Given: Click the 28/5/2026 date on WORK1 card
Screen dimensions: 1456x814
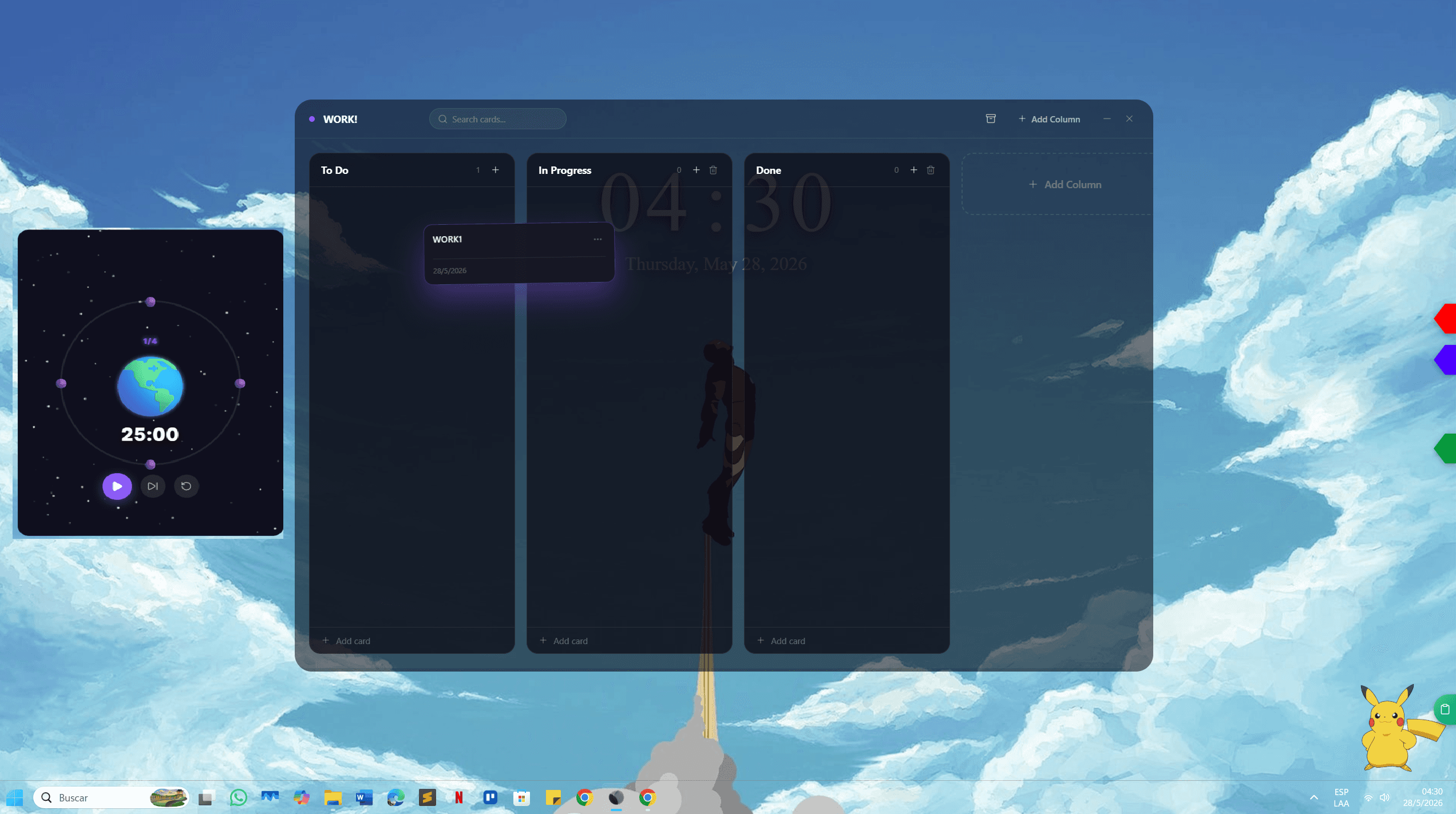Looking at the screenshot, I should pos(449,271).
